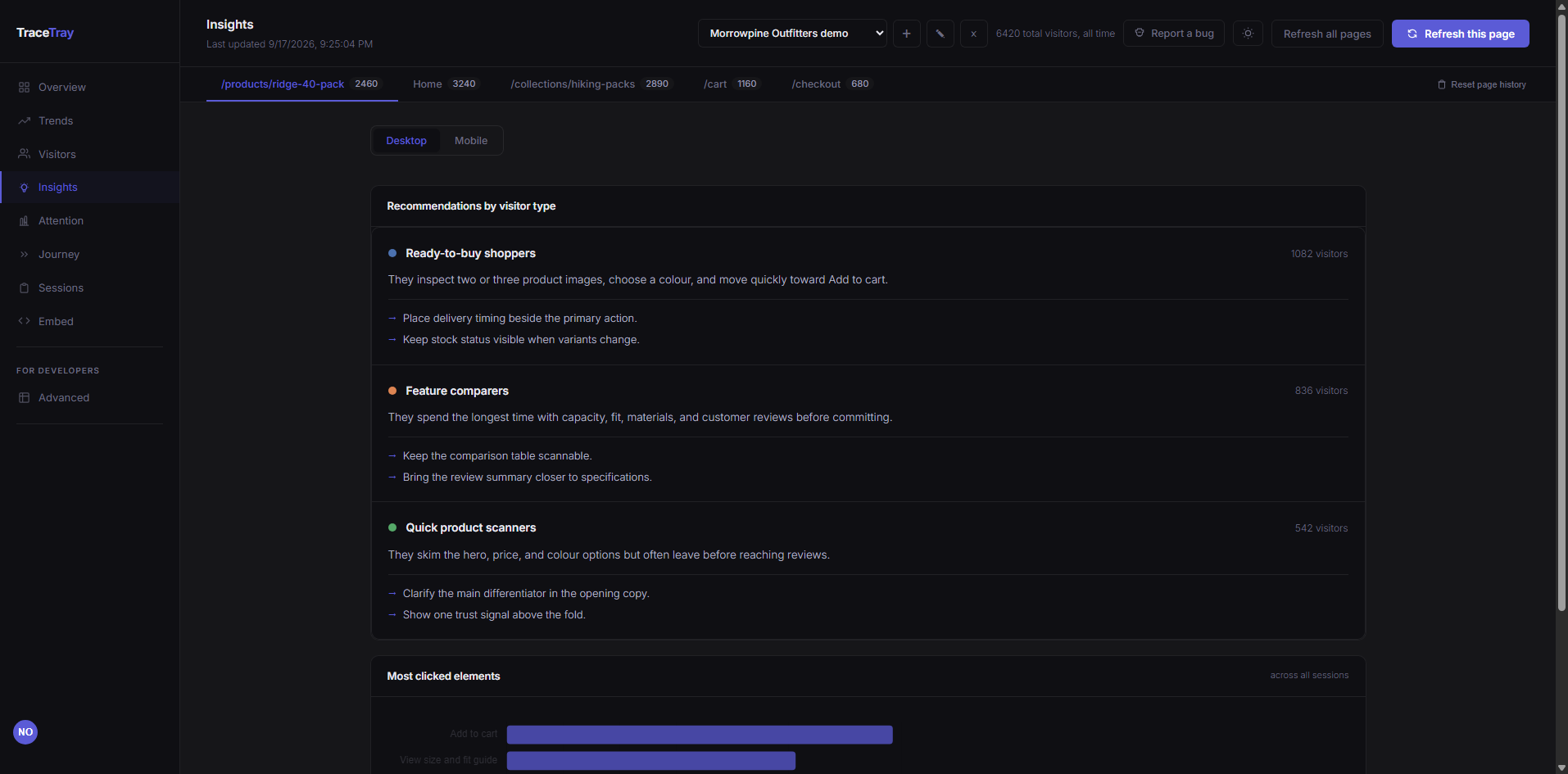The height and width of the screenshot is (774, 1568).
Task: Click the Ready-to-buy shoppers heading
Action: click(x=470, y=253)
